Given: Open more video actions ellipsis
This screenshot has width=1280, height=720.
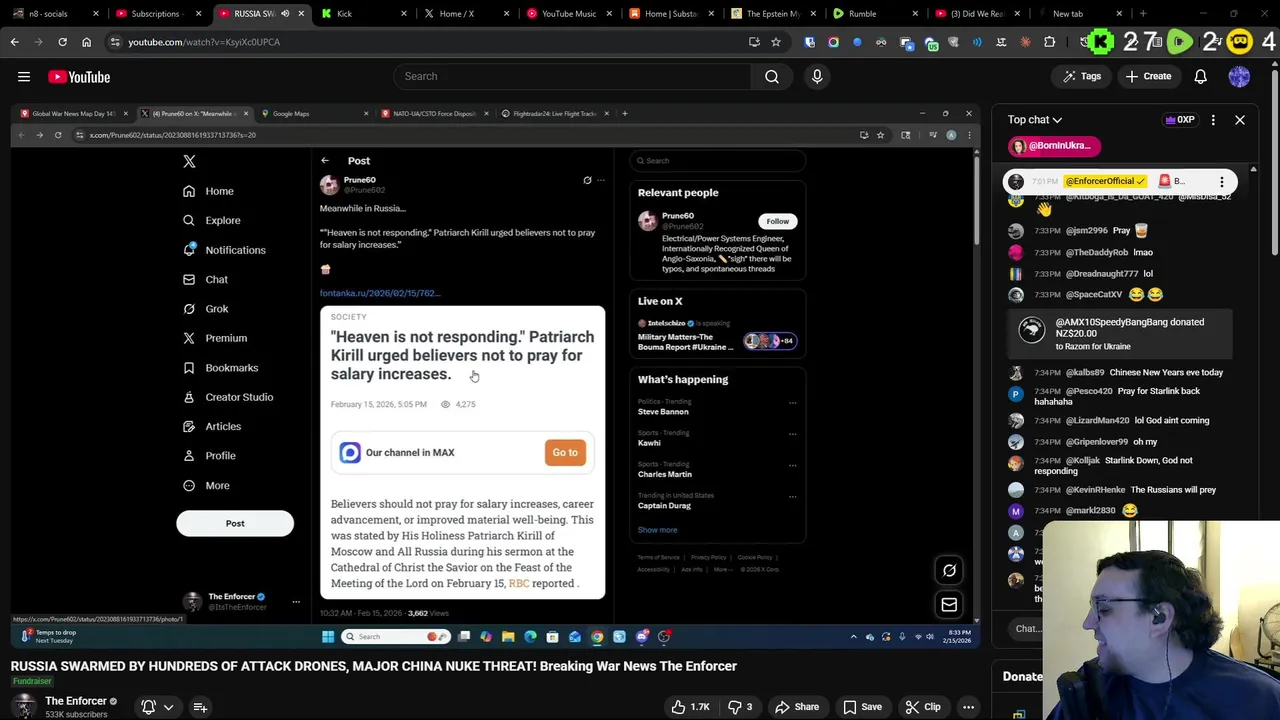Looking at the screenshot, I should point(968,707).
